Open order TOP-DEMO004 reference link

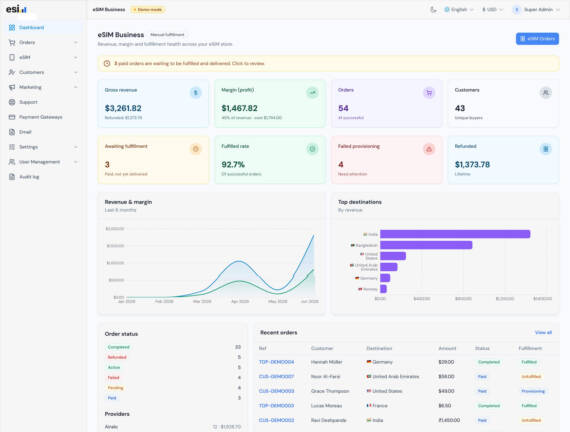276,362
